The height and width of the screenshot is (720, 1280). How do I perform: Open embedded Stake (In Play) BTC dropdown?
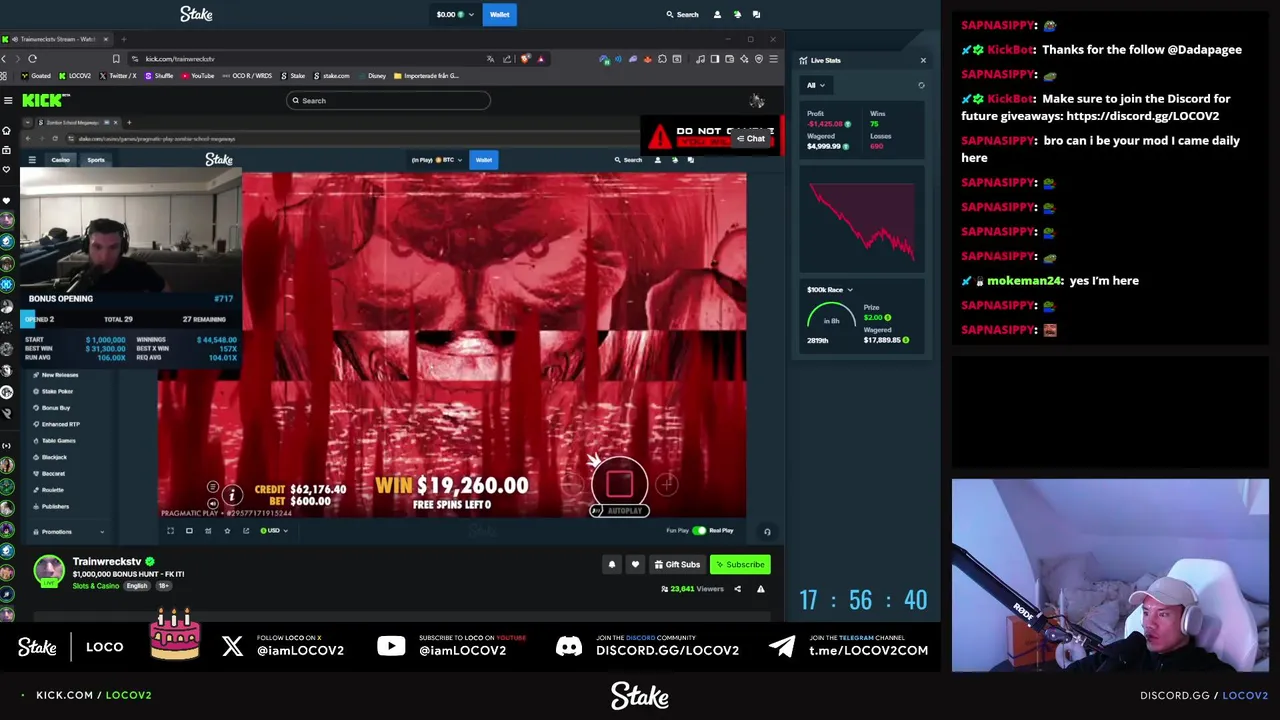[437, 160]
